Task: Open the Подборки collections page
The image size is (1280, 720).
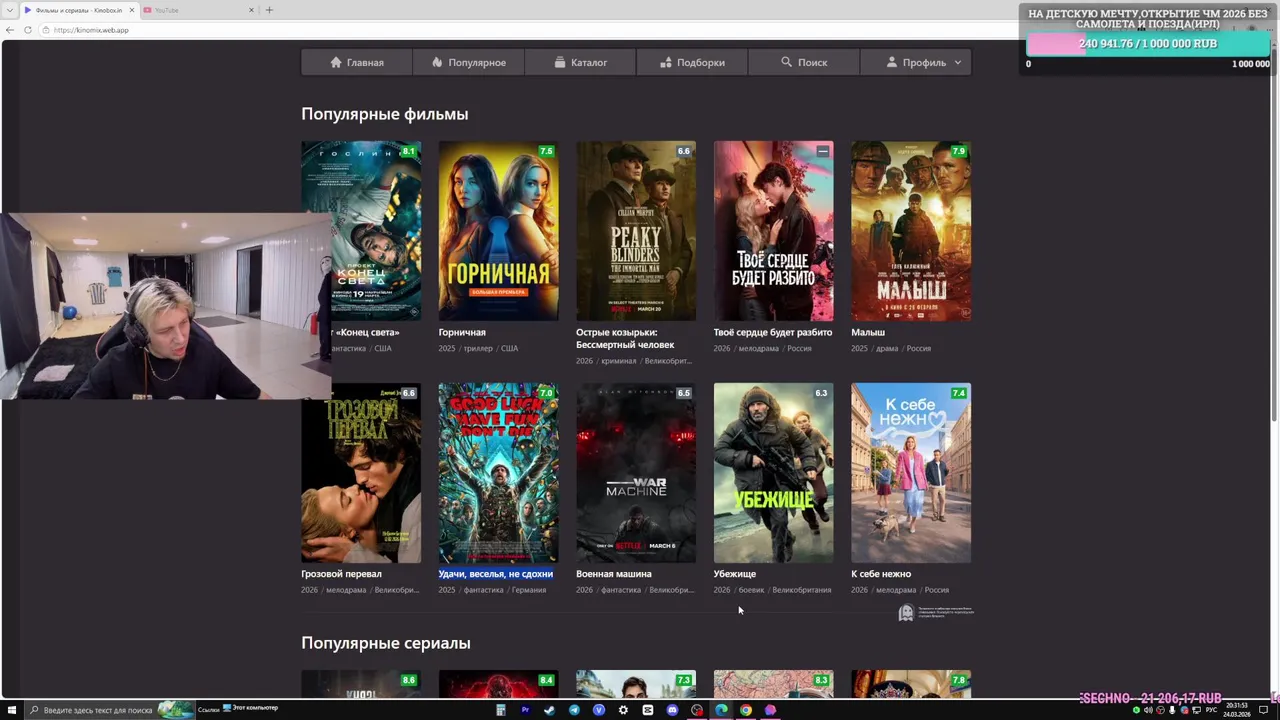Action: coord(693,62)
